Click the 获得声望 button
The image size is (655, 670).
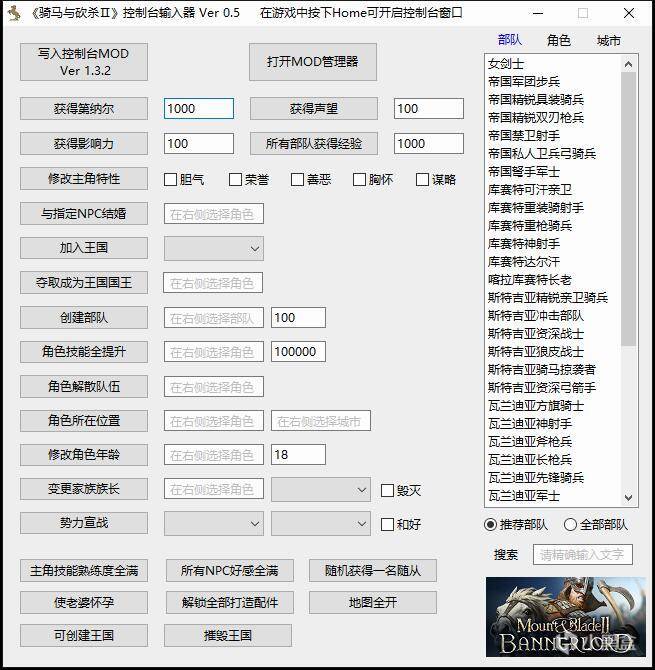[x=314, y=109]
